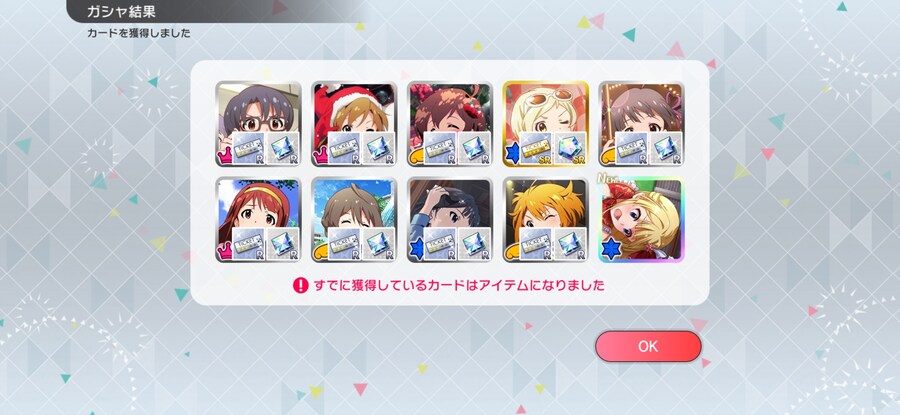Screen dimensions: 900x415
Task: Click the pink crown icon on headband card
Action: (x=224, y=251)
